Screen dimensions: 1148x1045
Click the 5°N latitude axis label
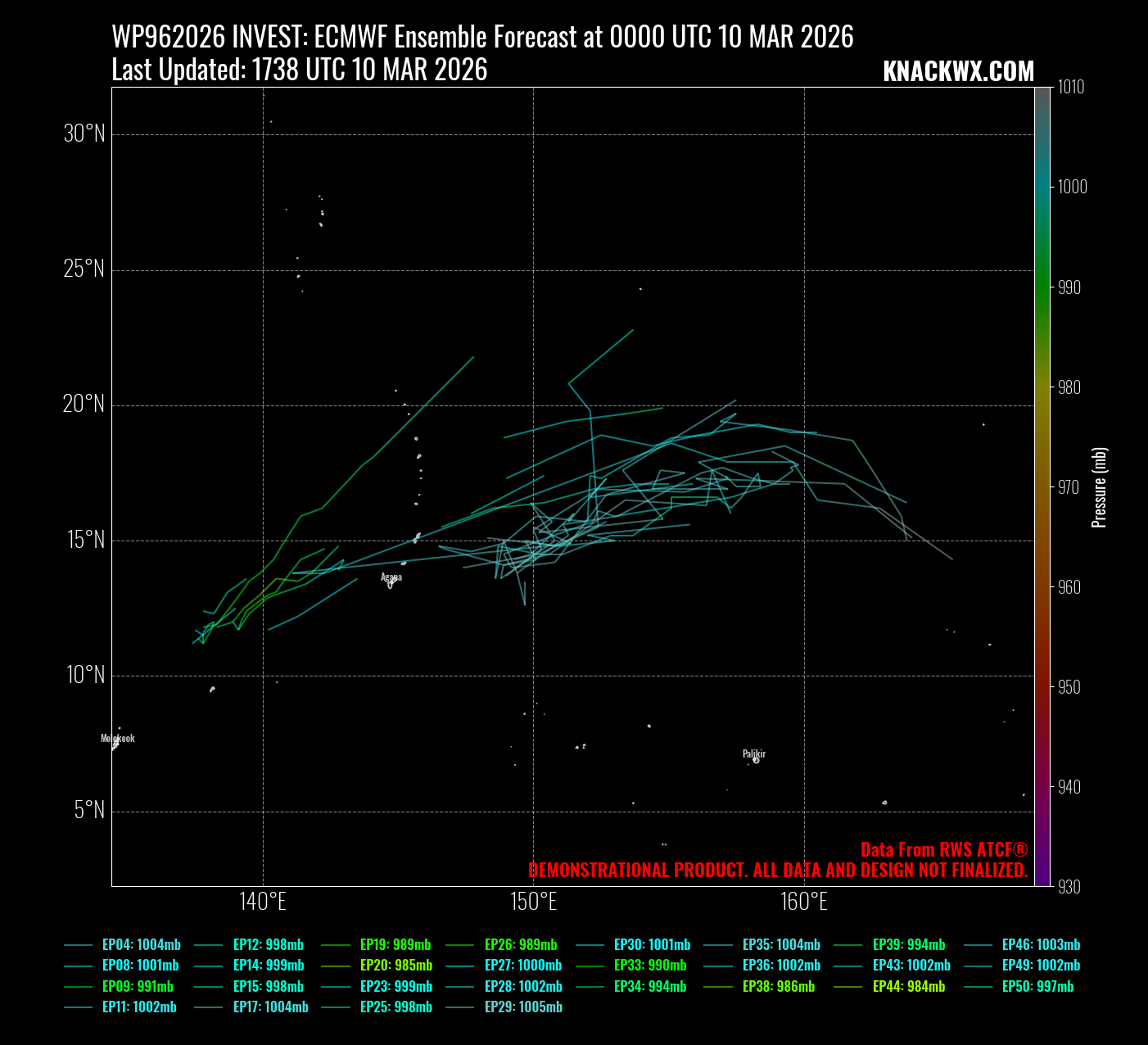point(89,810)
